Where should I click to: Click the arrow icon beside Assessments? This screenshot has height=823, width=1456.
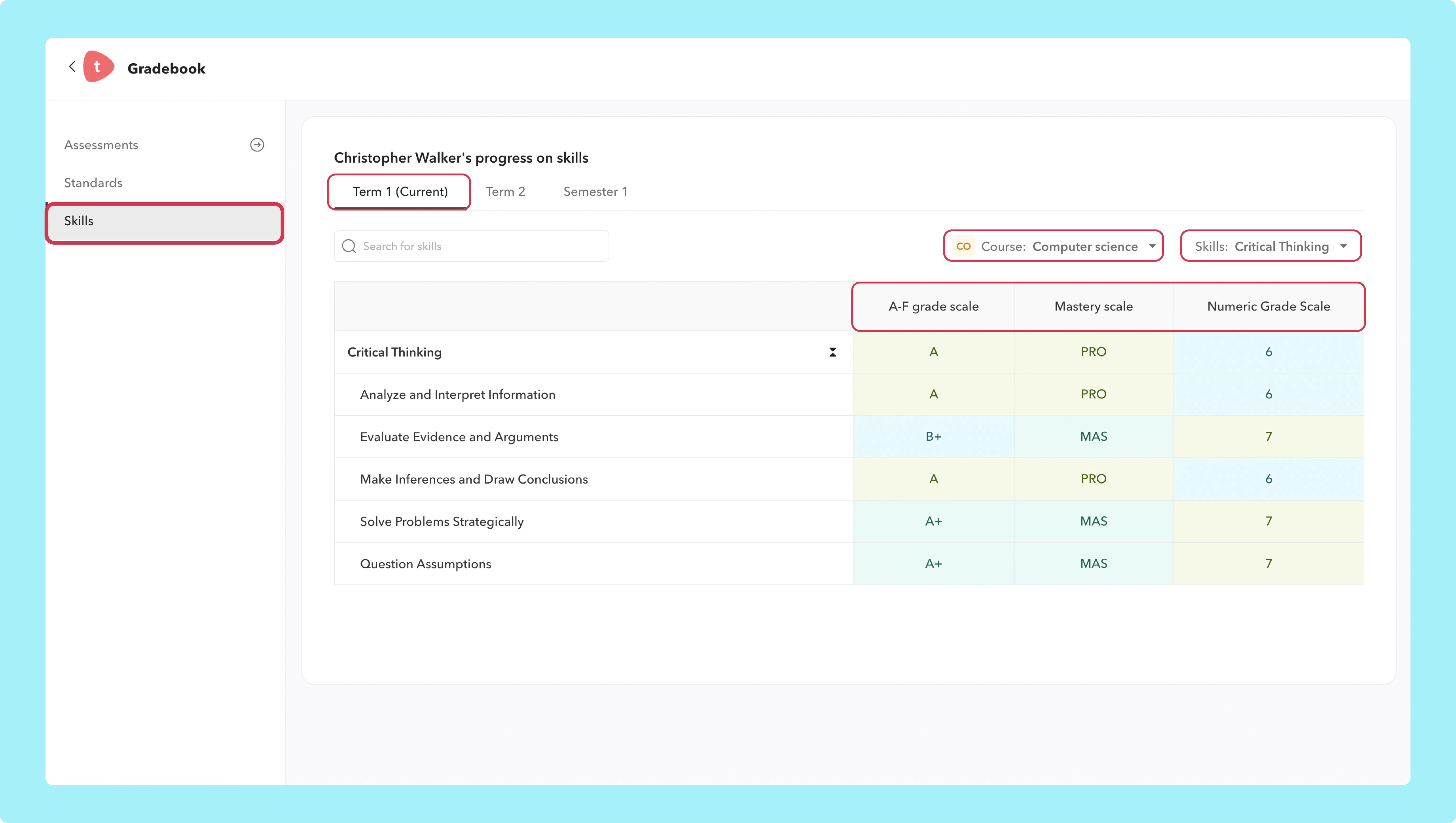point(257,145)
